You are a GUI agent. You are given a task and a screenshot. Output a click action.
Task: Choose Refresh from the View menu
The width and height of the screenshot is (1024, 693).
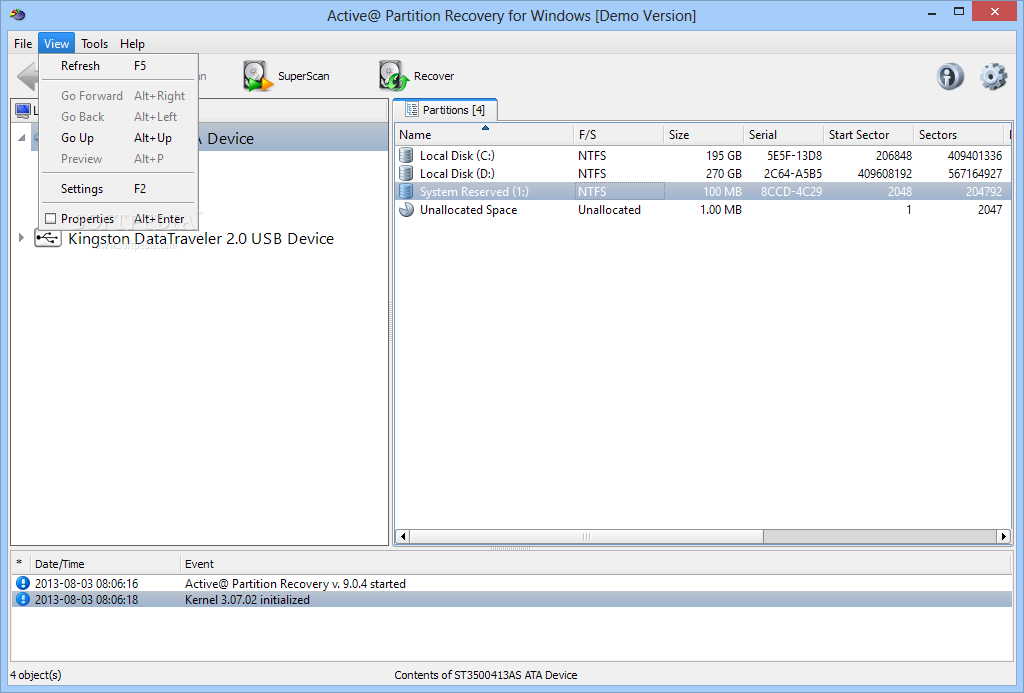(119, 66)
